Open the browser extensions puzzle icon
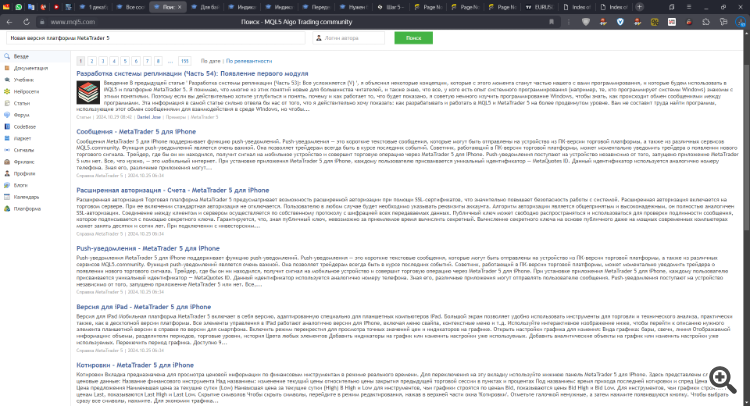 point(706,22)
